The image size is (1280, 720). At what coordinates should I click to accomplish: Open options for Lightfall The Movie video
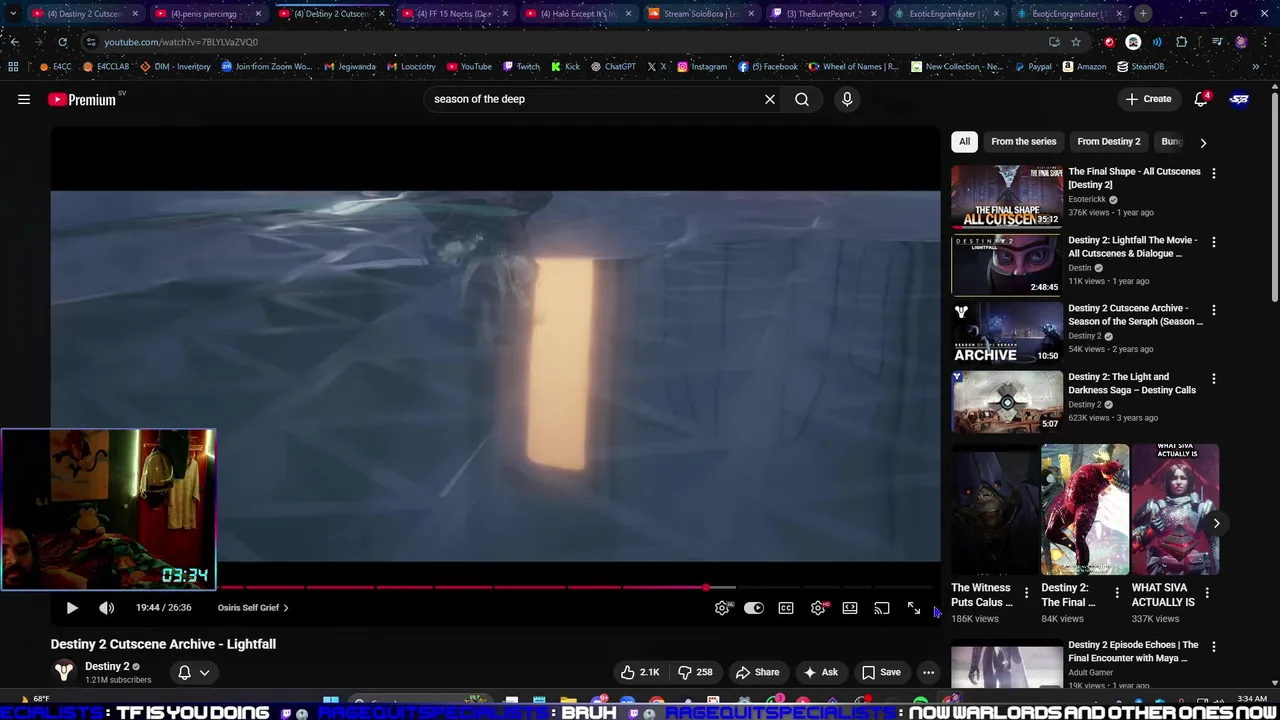1214,242
